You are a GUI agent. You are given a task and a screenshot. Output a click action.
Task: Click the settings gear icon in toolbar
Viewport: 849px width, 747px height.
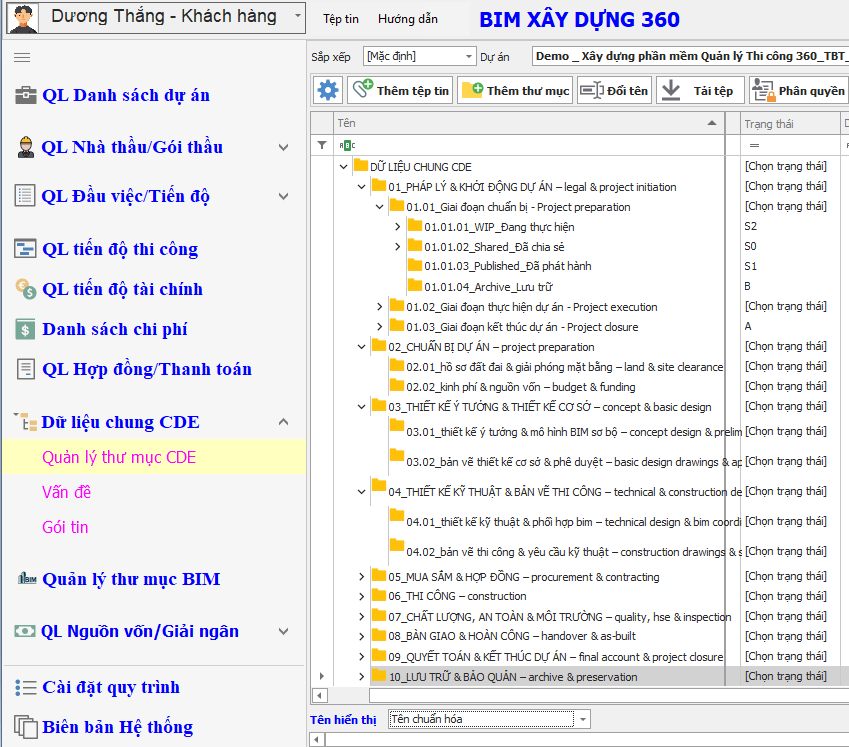coord(328,90)
